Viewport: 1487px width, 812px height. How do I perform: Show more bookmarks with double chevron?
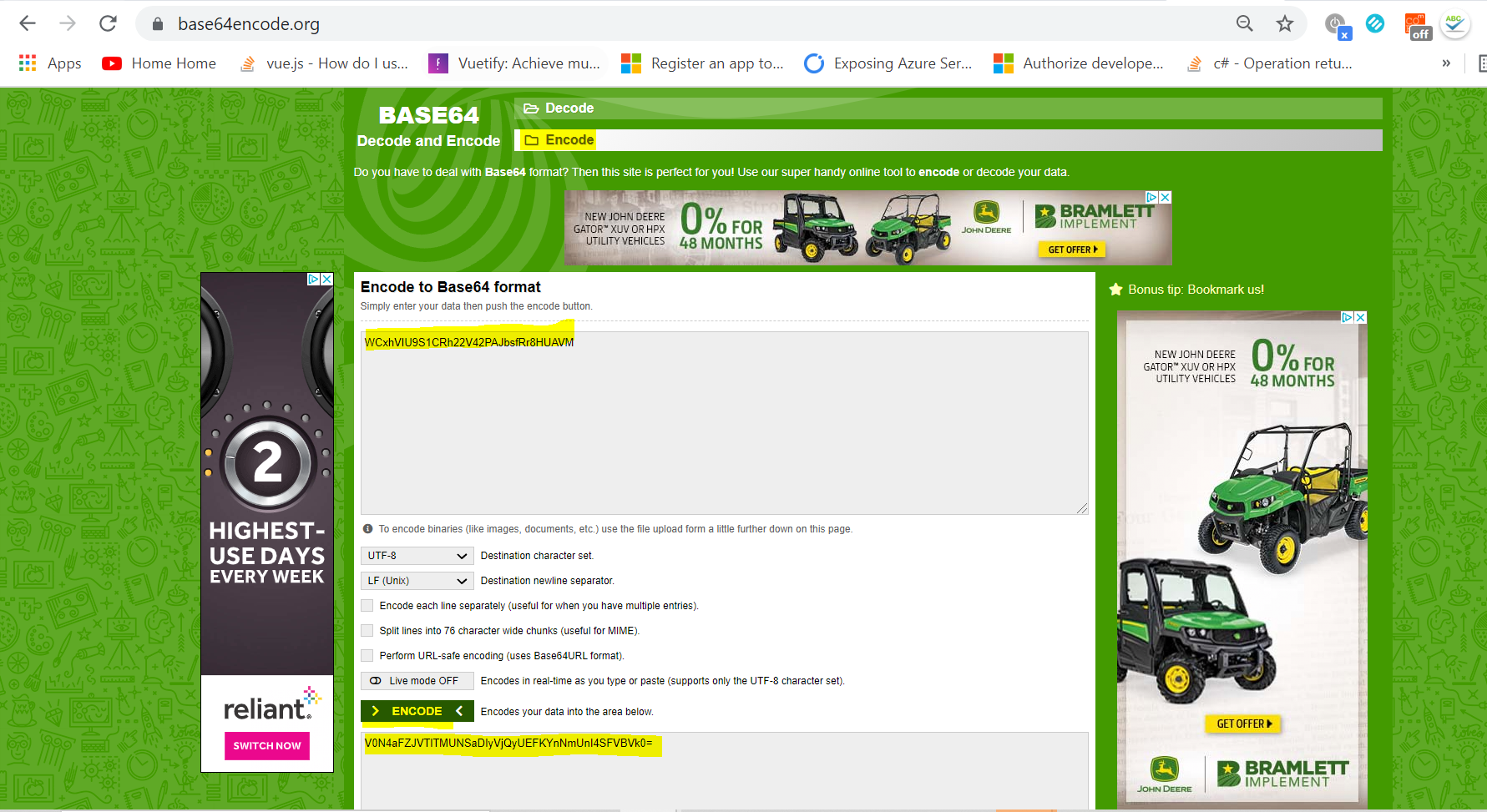[1446, 63]
